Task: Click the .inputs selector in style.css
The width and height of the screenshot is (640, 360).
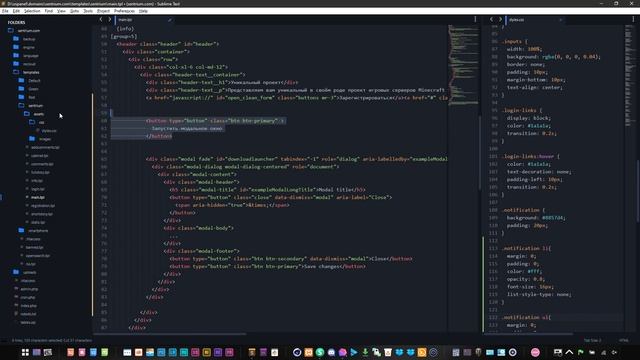Action: click(514, 41)
